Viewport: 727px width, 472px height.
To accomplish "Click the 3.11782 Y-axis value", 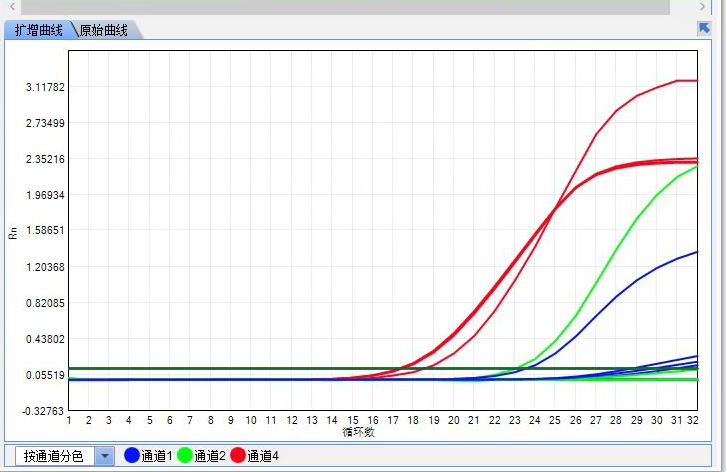I will [x=45, y=87].
